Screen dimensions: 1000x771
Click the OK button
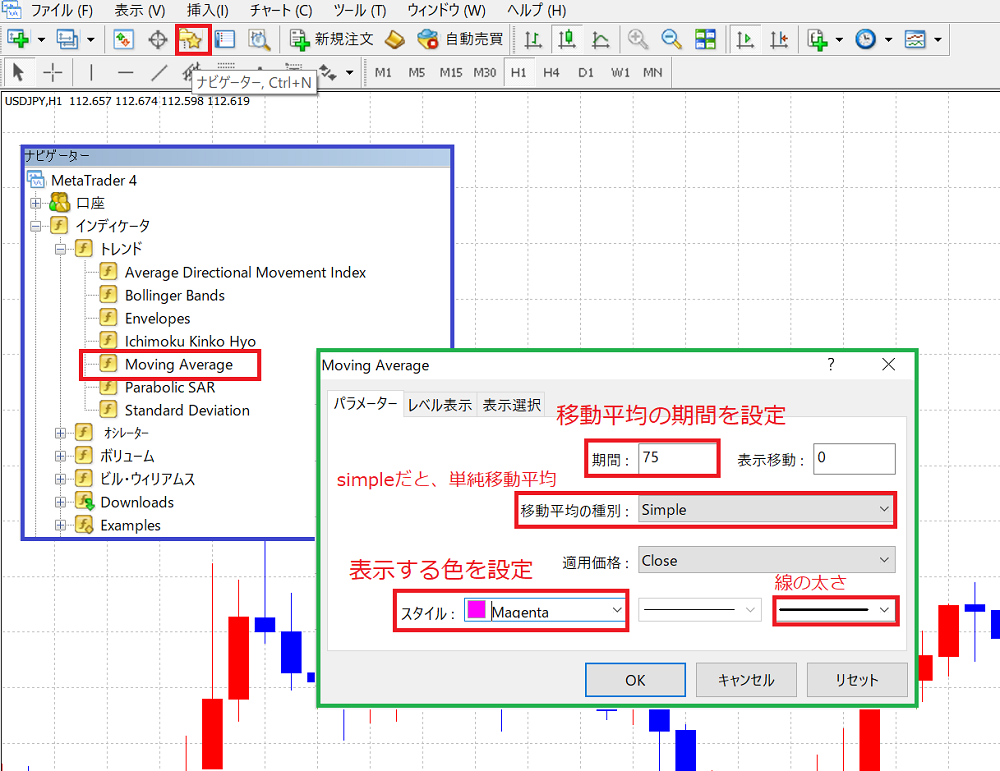coord(635,680)
